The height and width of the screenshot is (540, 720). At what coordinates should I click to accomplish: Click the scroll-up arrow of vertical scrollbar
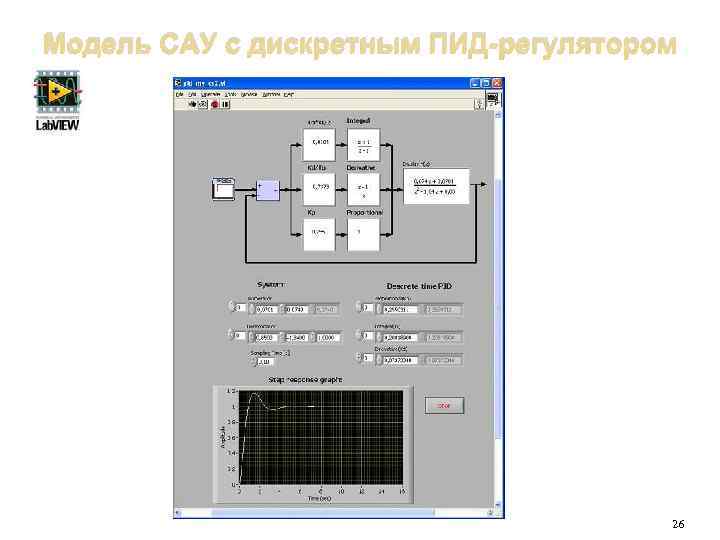pos(499,115)
